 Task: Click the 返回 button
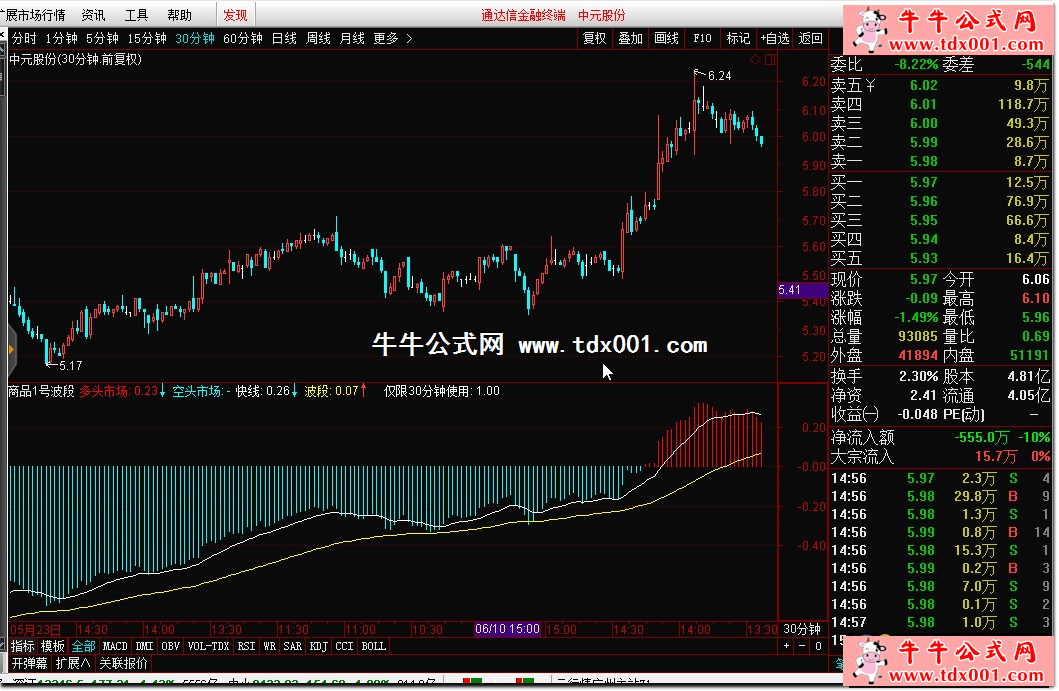(x=810, y=39)
